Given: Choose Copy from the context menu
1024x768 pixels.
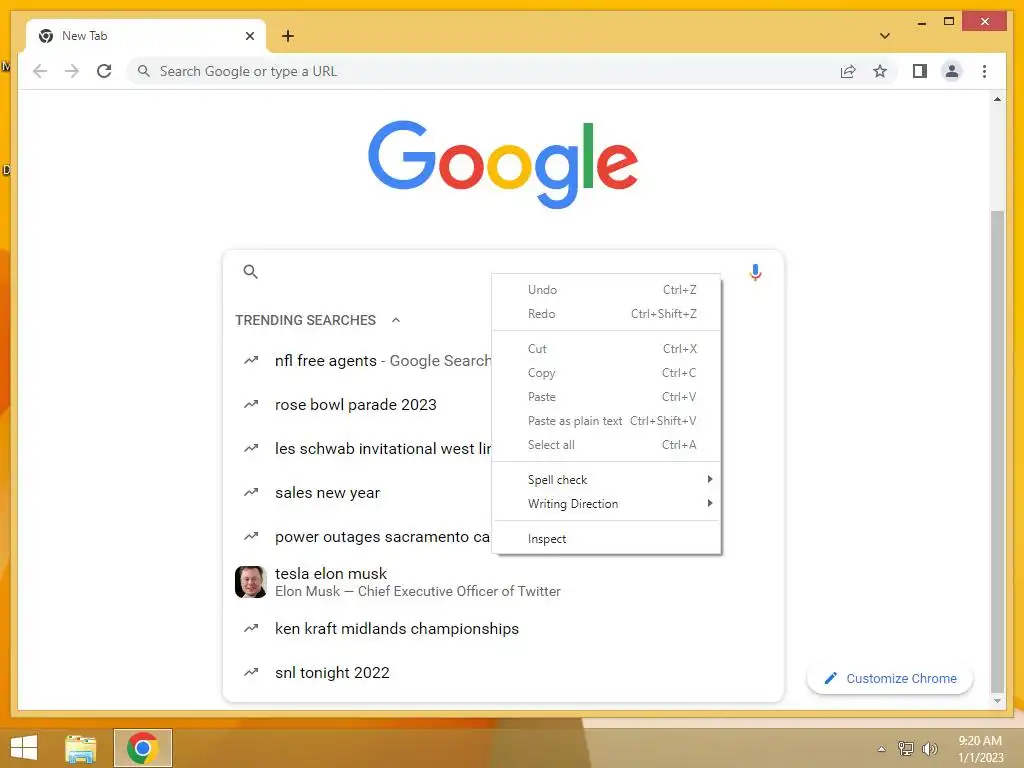Looking at the screenshot, I should (606, 373).
